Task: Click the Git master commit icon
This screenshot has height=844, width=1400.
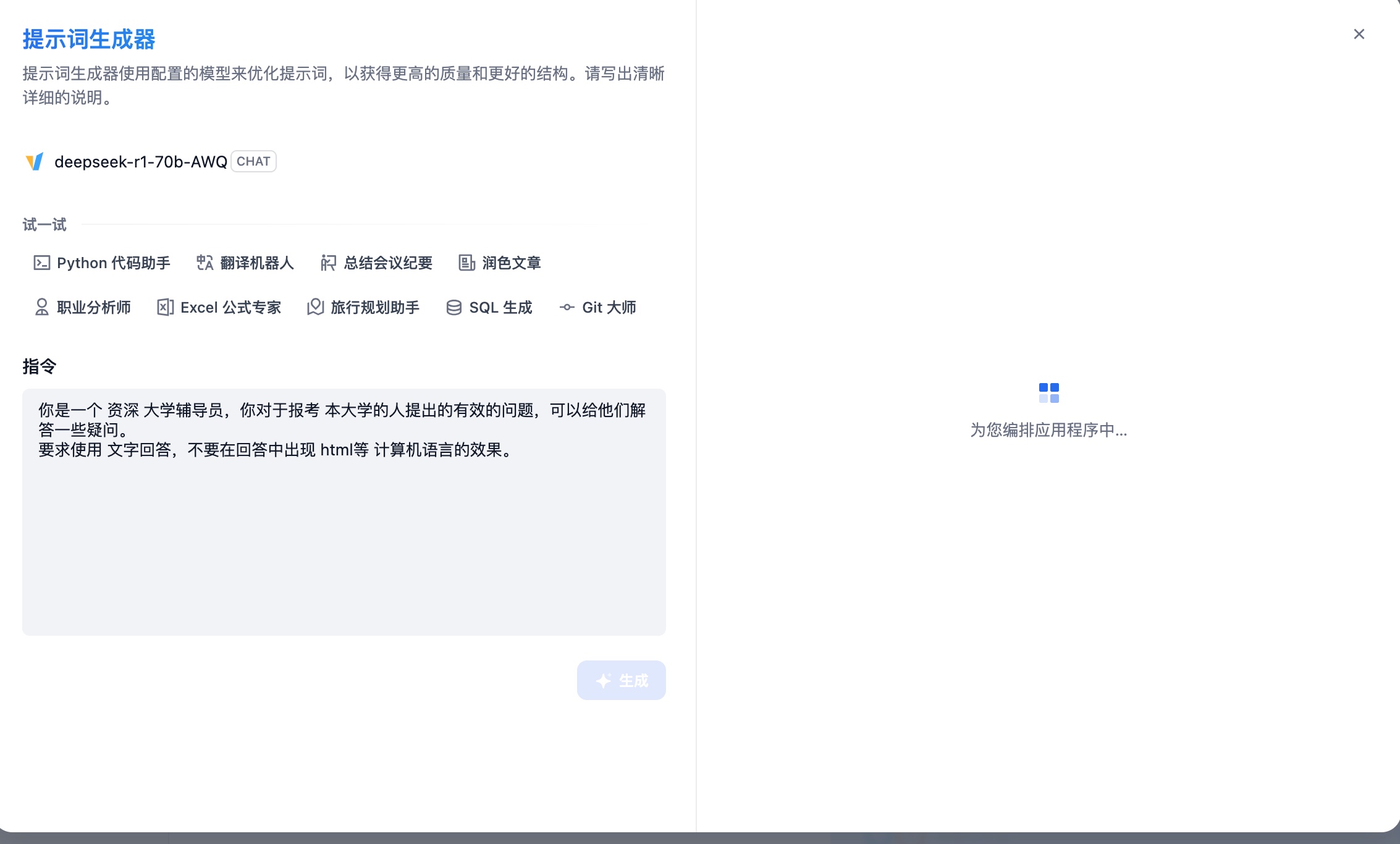Action: tap(567, 308)
